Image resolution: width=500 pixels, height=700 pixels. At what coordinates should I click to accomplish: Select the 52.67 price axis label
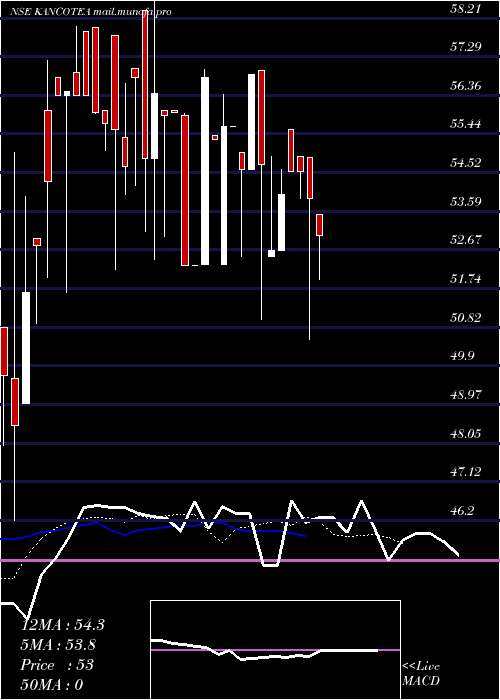466,239
